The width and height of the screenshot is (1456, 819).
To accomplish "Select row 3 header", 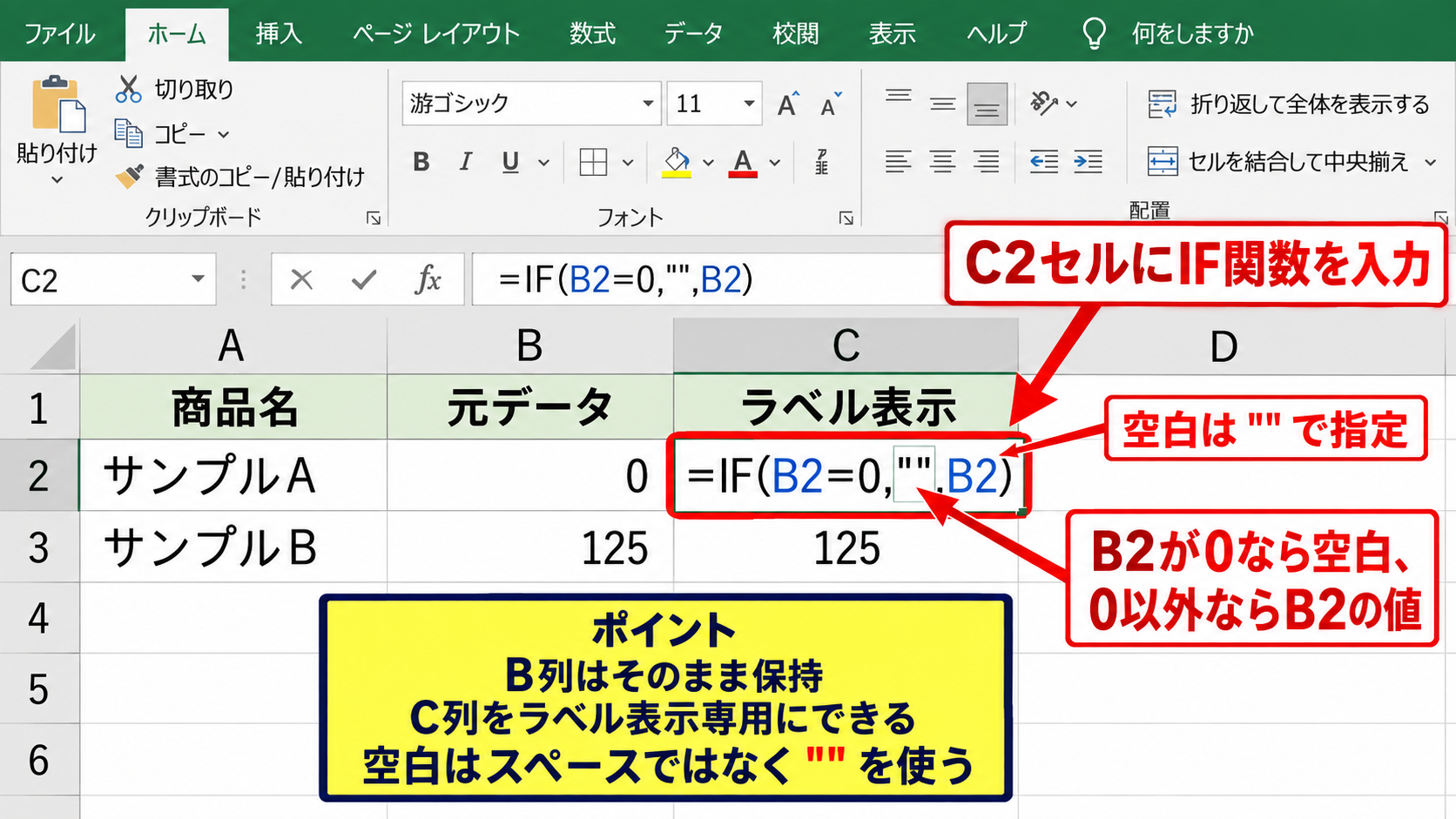I will coord(39,547).
